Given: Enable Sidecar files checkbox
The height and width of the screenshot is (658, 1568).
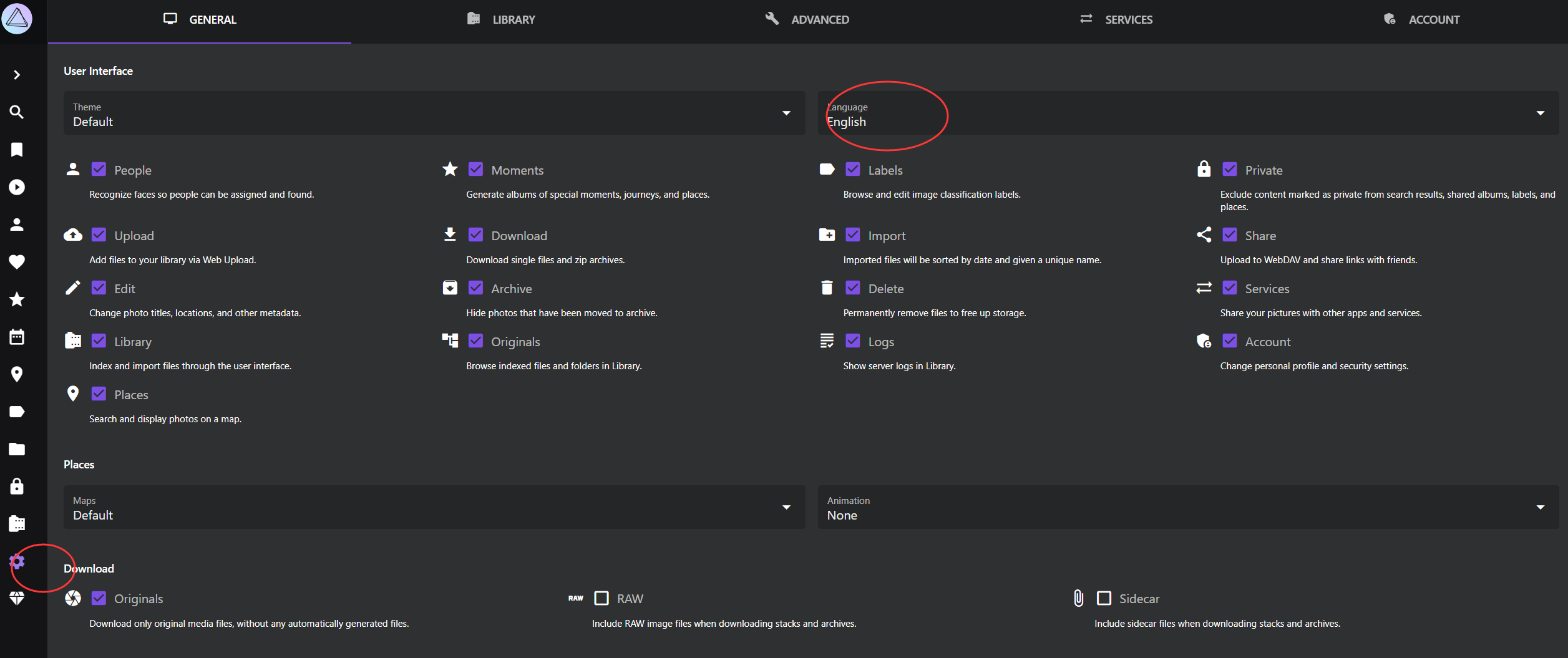Looking at the screenshot, I should click(x=1104, y=598).
